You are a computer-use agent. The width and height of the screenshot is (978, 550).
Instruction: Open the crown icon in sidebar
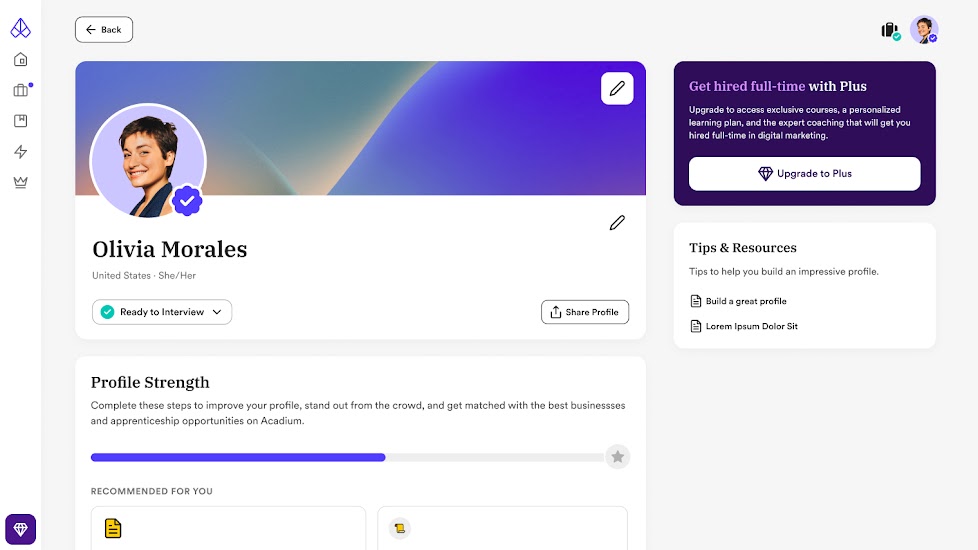point(20,182)
